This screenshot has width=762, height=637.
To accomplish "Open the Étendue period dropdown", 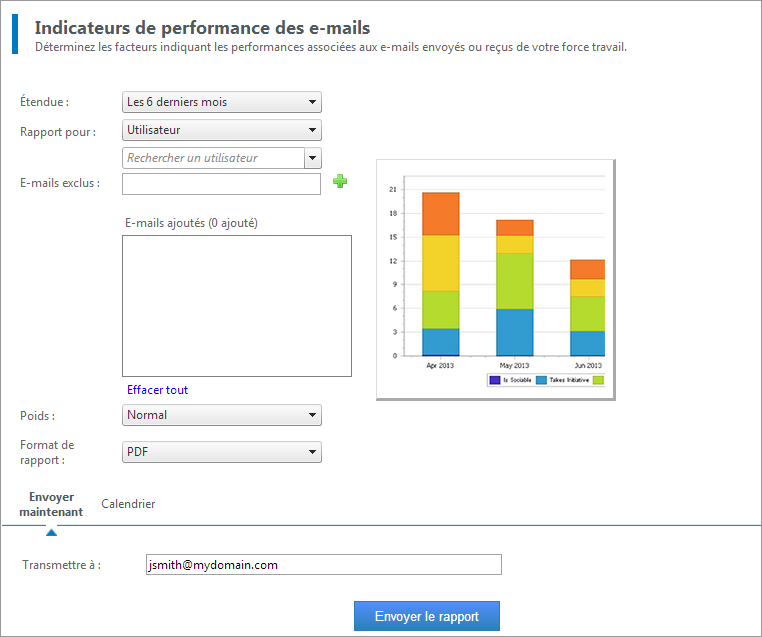I will 222,102.
